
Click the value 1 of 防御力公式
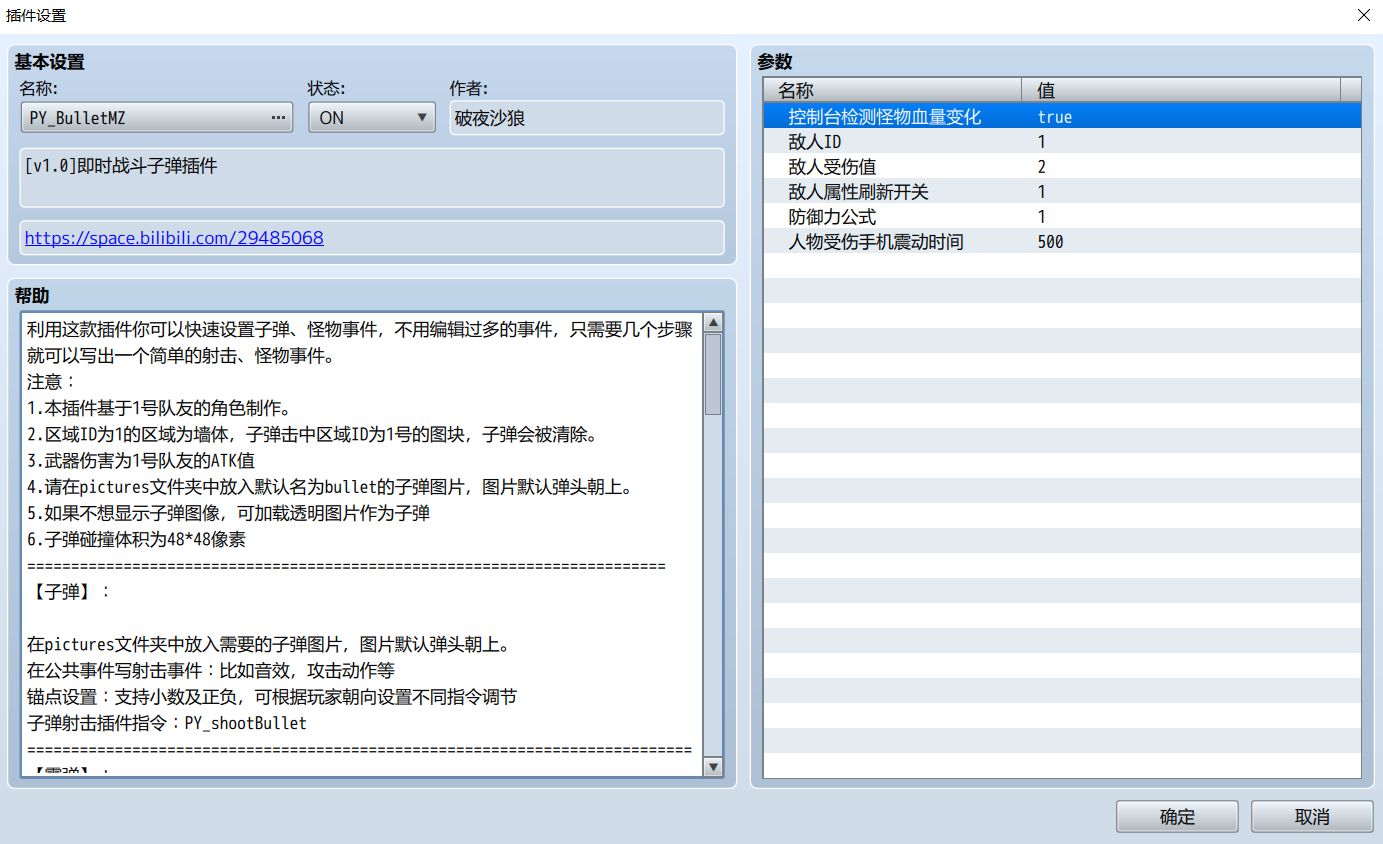[1041, 217]
